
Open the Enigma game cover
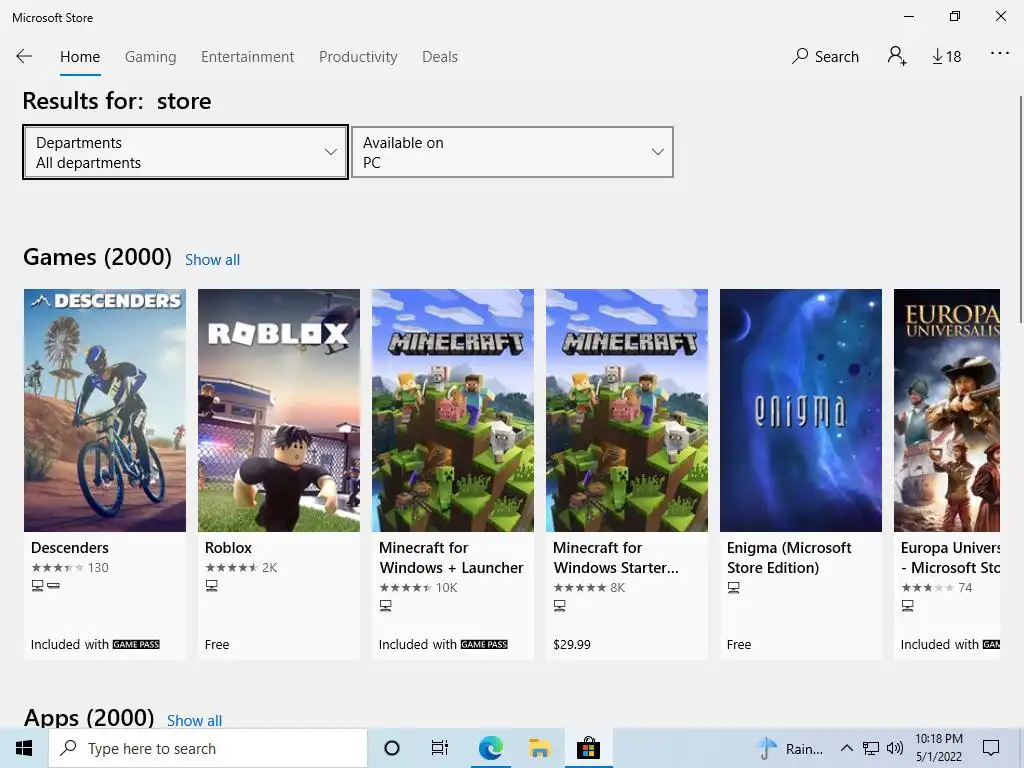[x=801, y=410]
